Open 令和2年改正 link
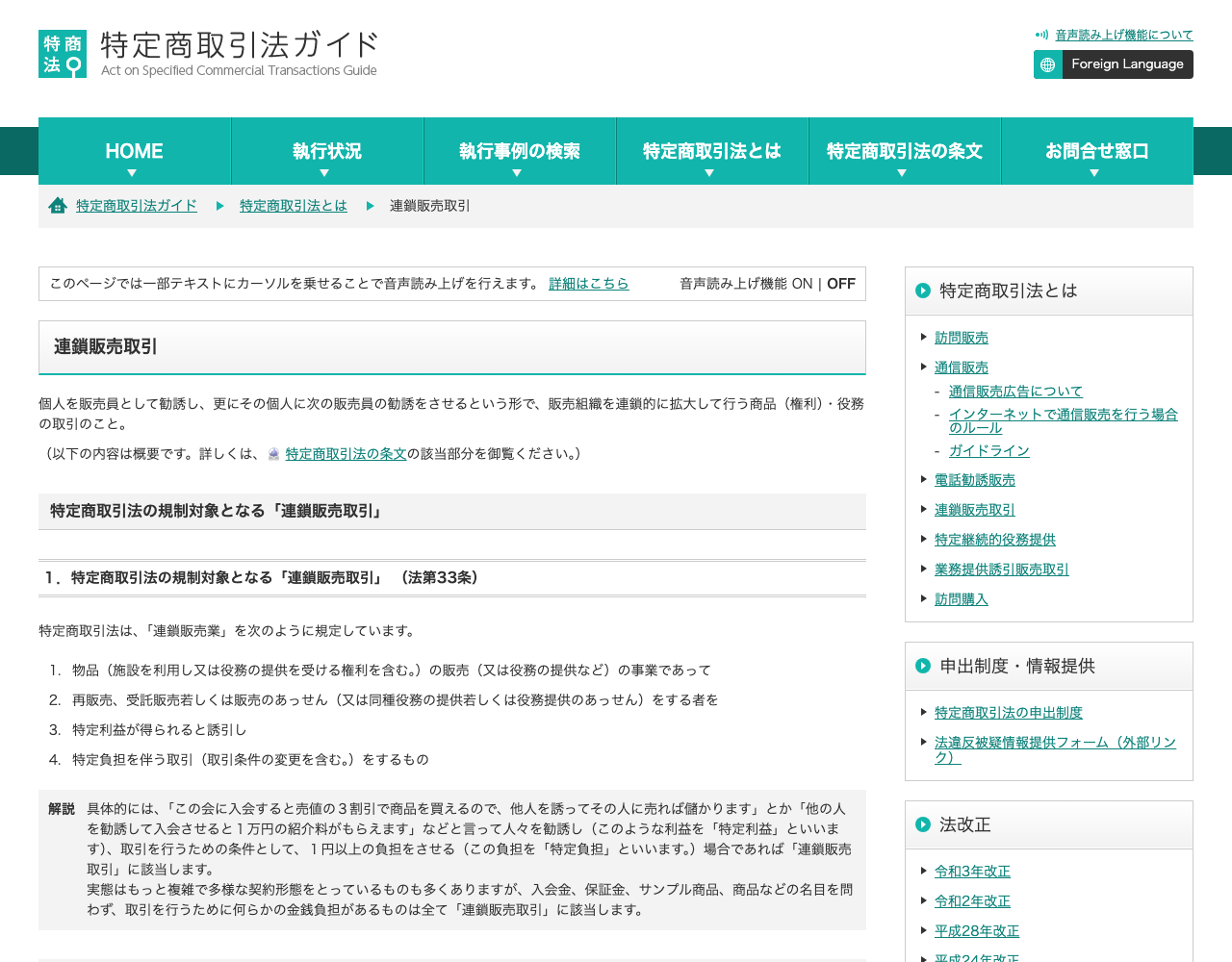 pyautogui.click(x=972, y=901)
